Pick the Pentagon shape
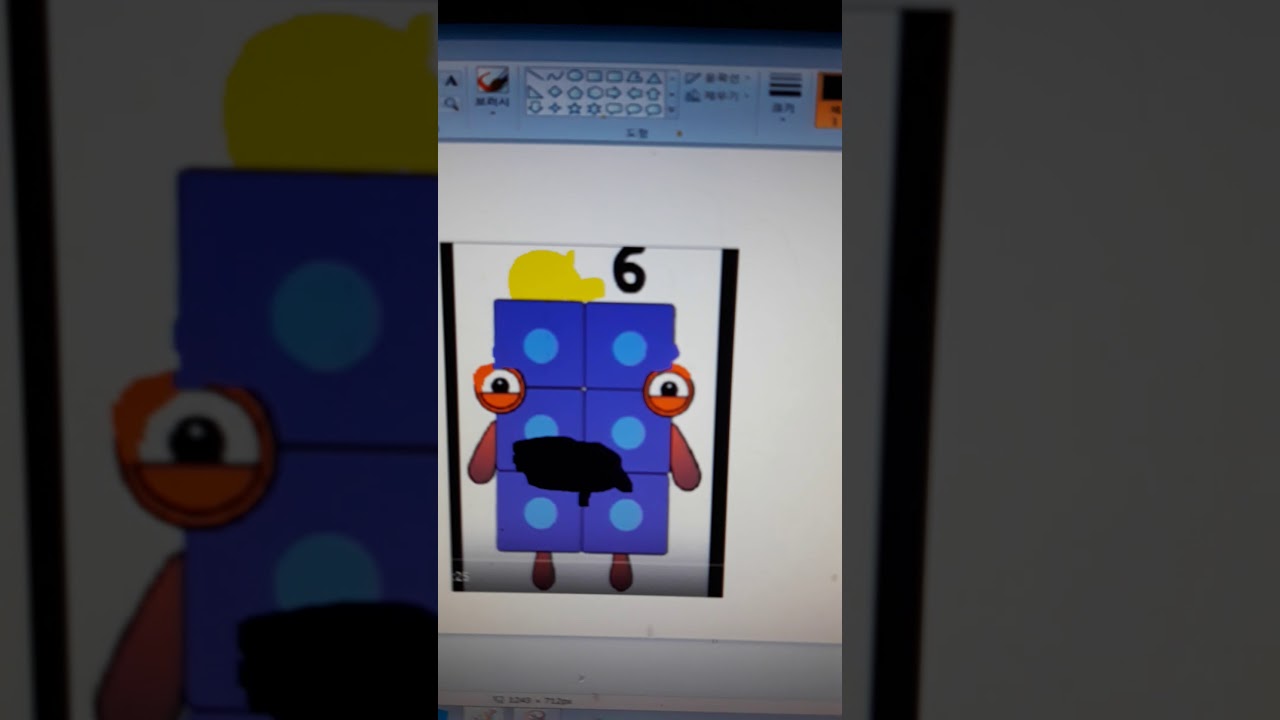 575,93
